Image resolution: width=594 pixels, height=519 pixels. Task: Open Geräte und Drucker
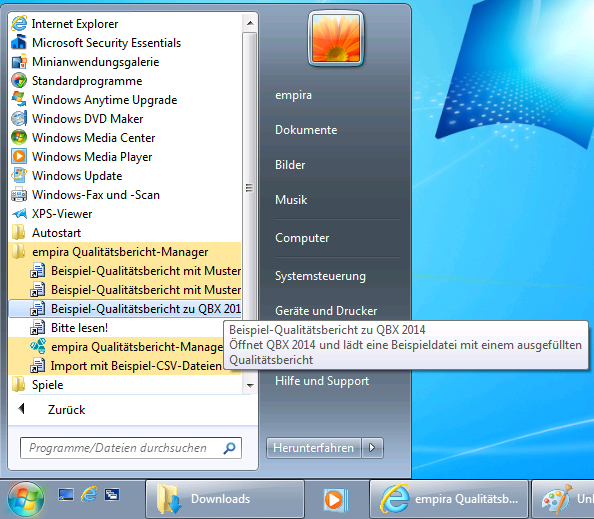[326, 311]
